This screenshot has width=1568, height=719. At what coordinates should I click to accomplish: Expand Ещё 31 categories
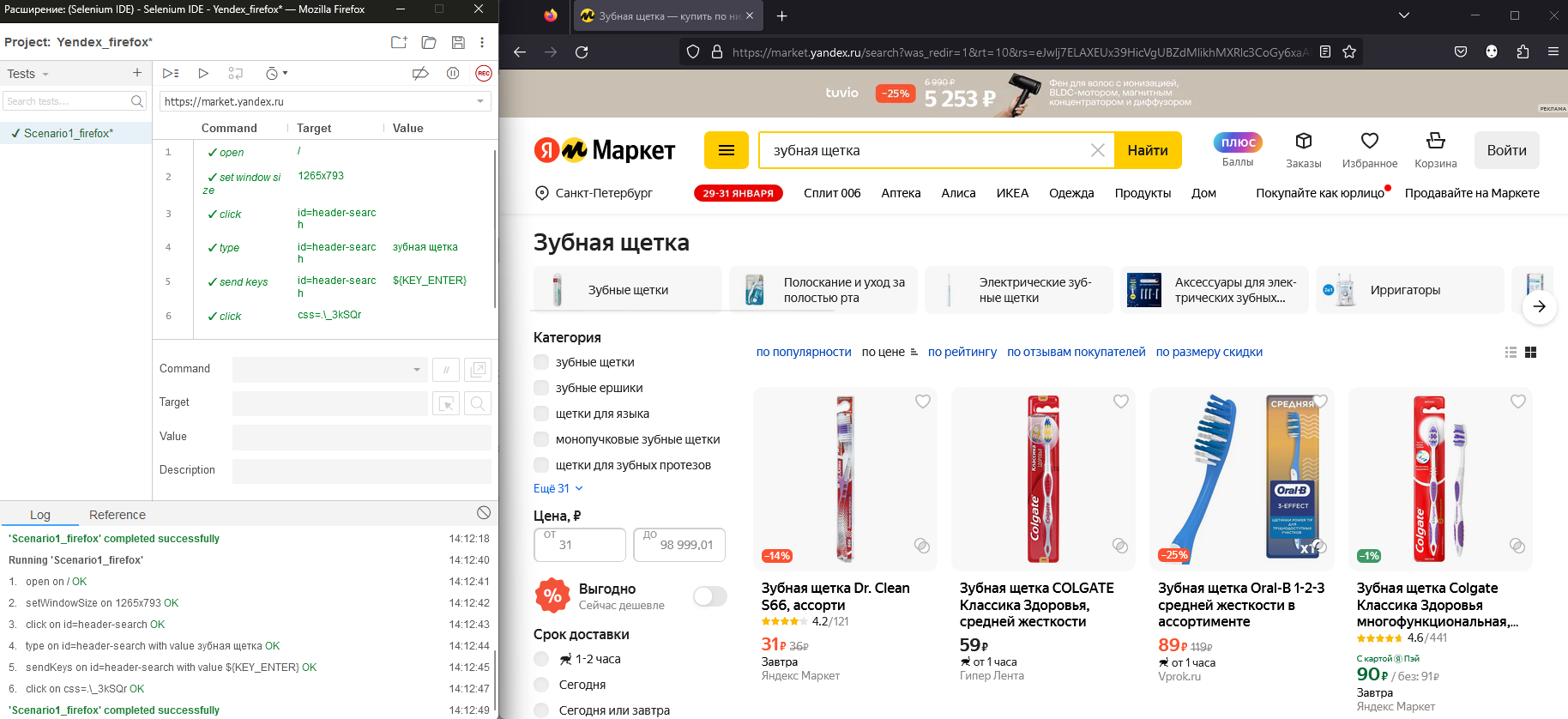(558, 488)
